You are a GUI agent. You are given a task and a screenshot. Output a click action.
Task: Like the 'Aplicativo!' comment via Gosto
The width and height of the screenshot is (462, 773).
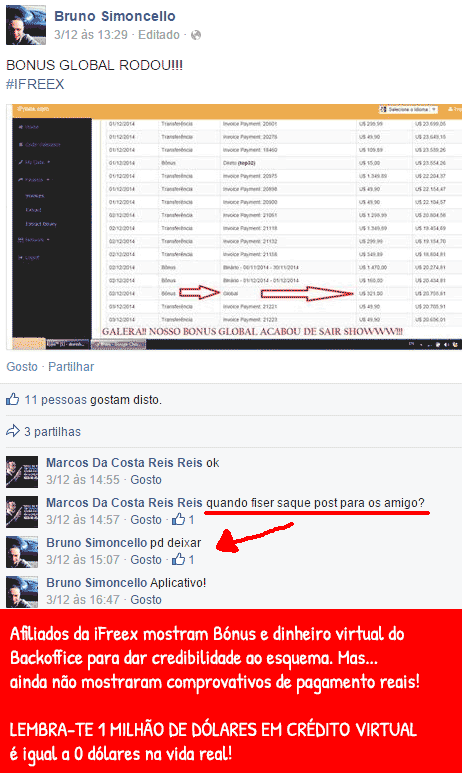pos(146,599)
